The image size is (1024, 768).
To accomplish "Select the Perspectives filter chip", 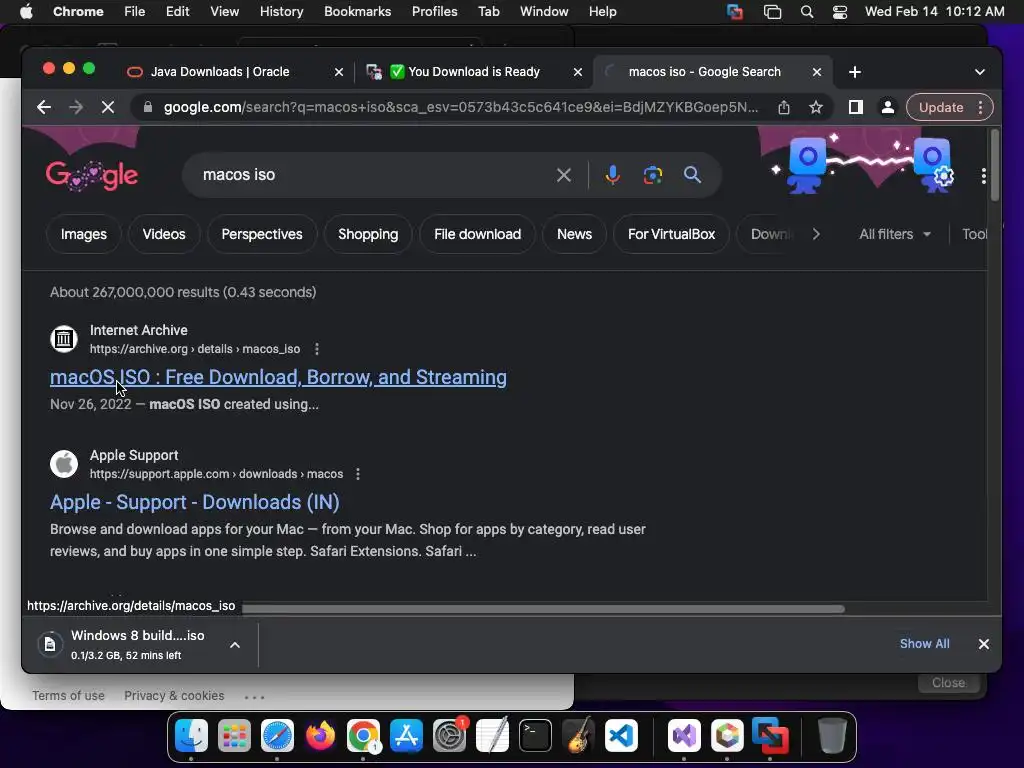I will point(262,234).
